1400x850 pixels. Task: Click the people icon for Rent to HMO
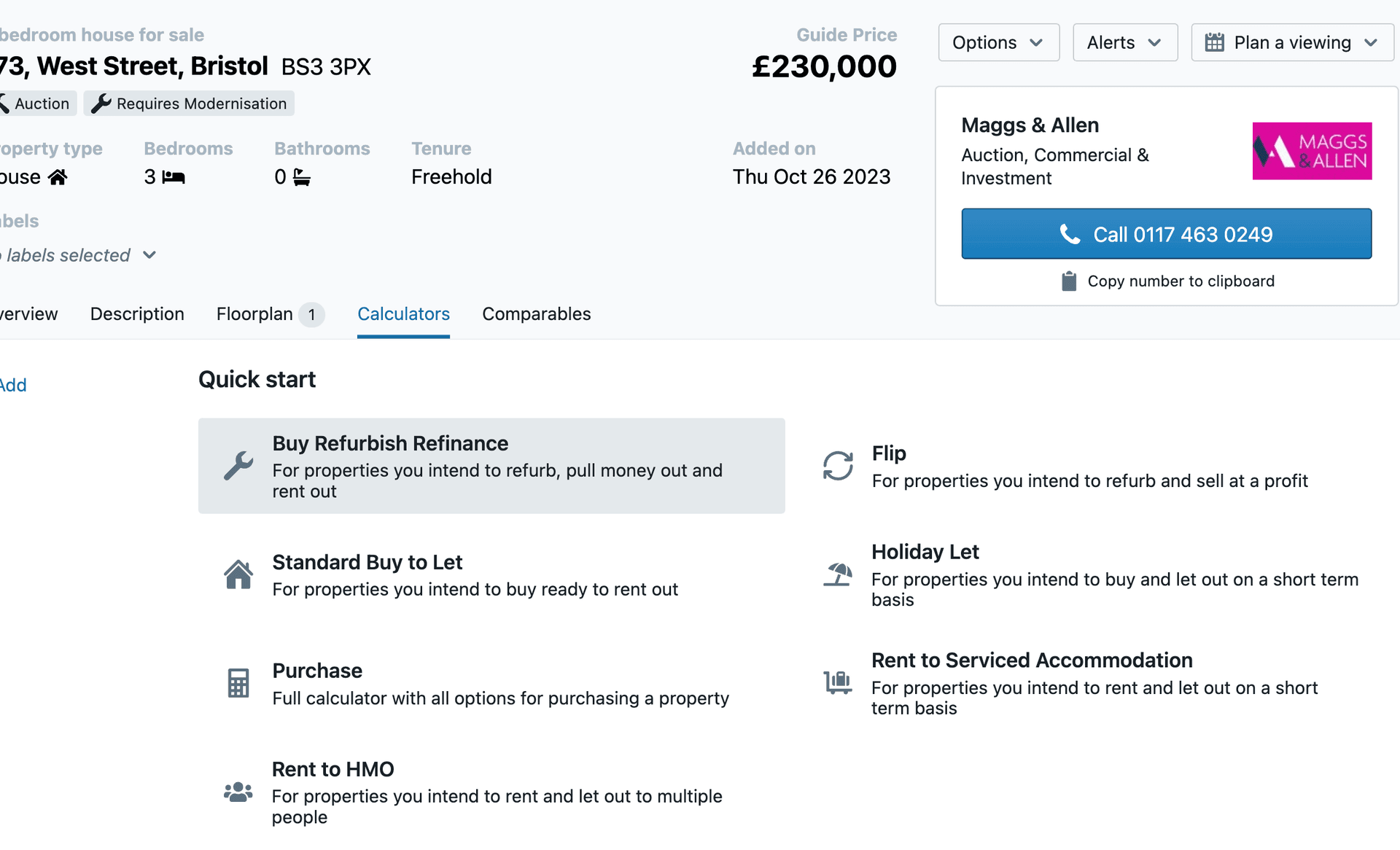[238, 792]
